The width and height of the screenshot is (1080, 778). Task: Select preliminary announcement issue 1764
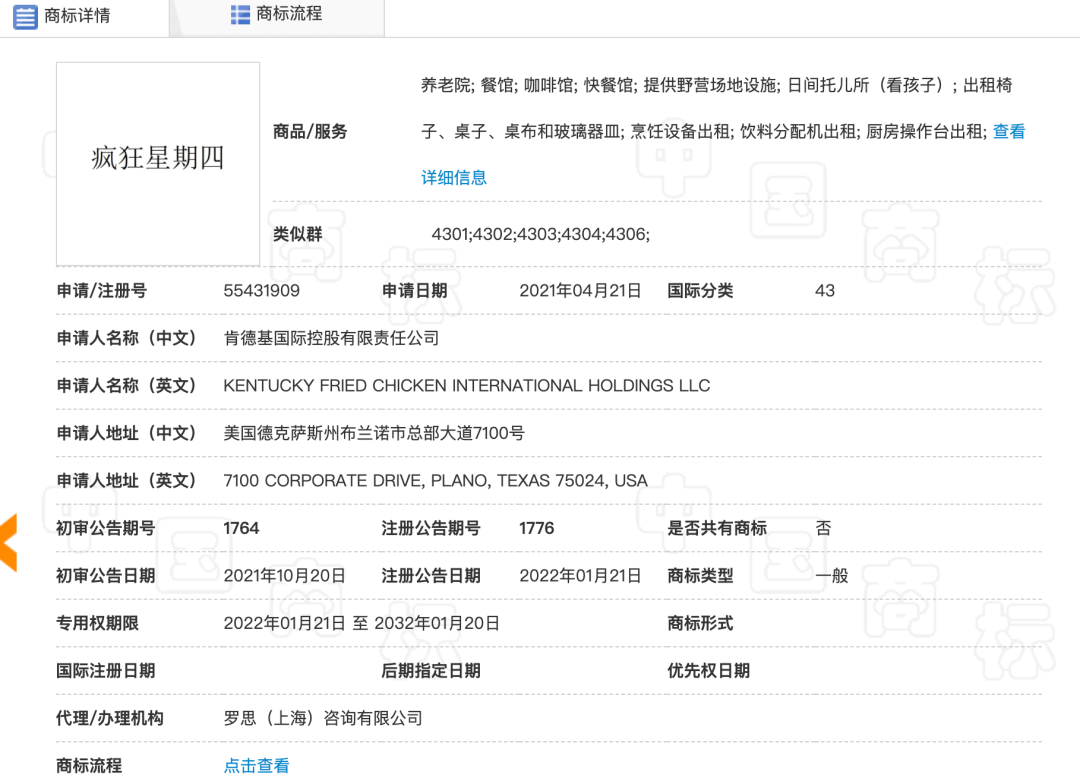point(241,528)
